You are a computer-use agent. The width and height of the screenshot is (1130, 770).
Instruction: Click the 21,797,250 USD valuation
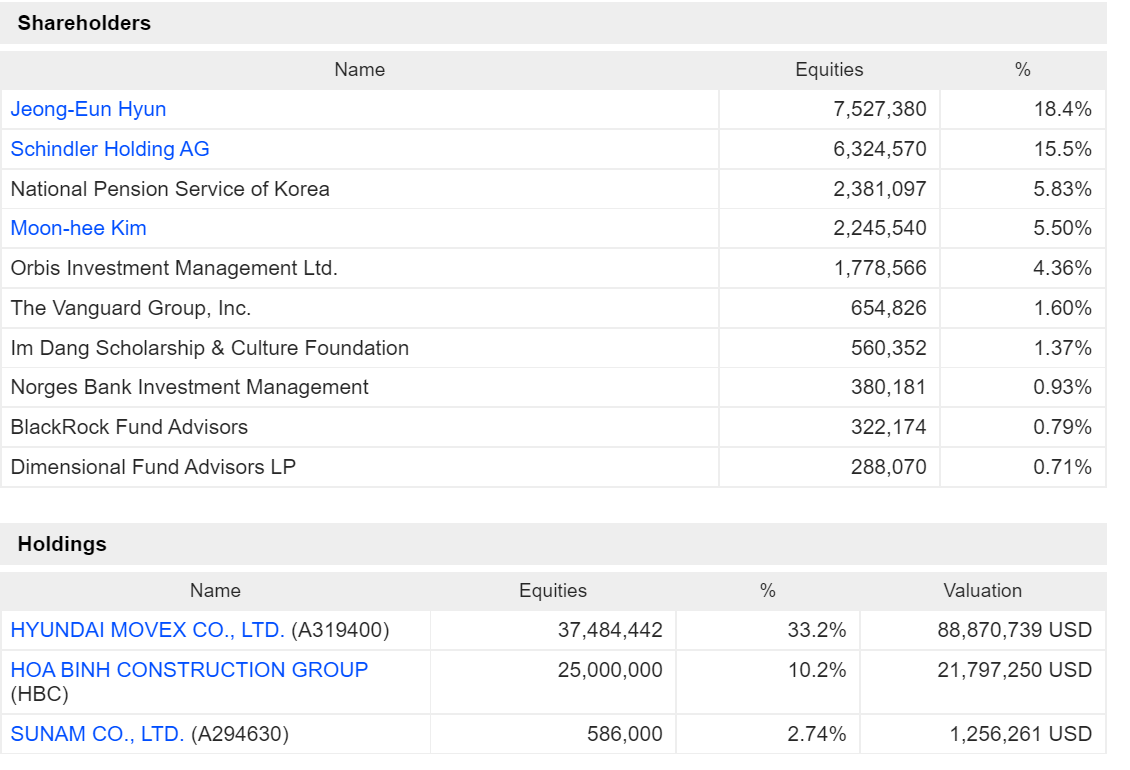(x=1015, y=670)
